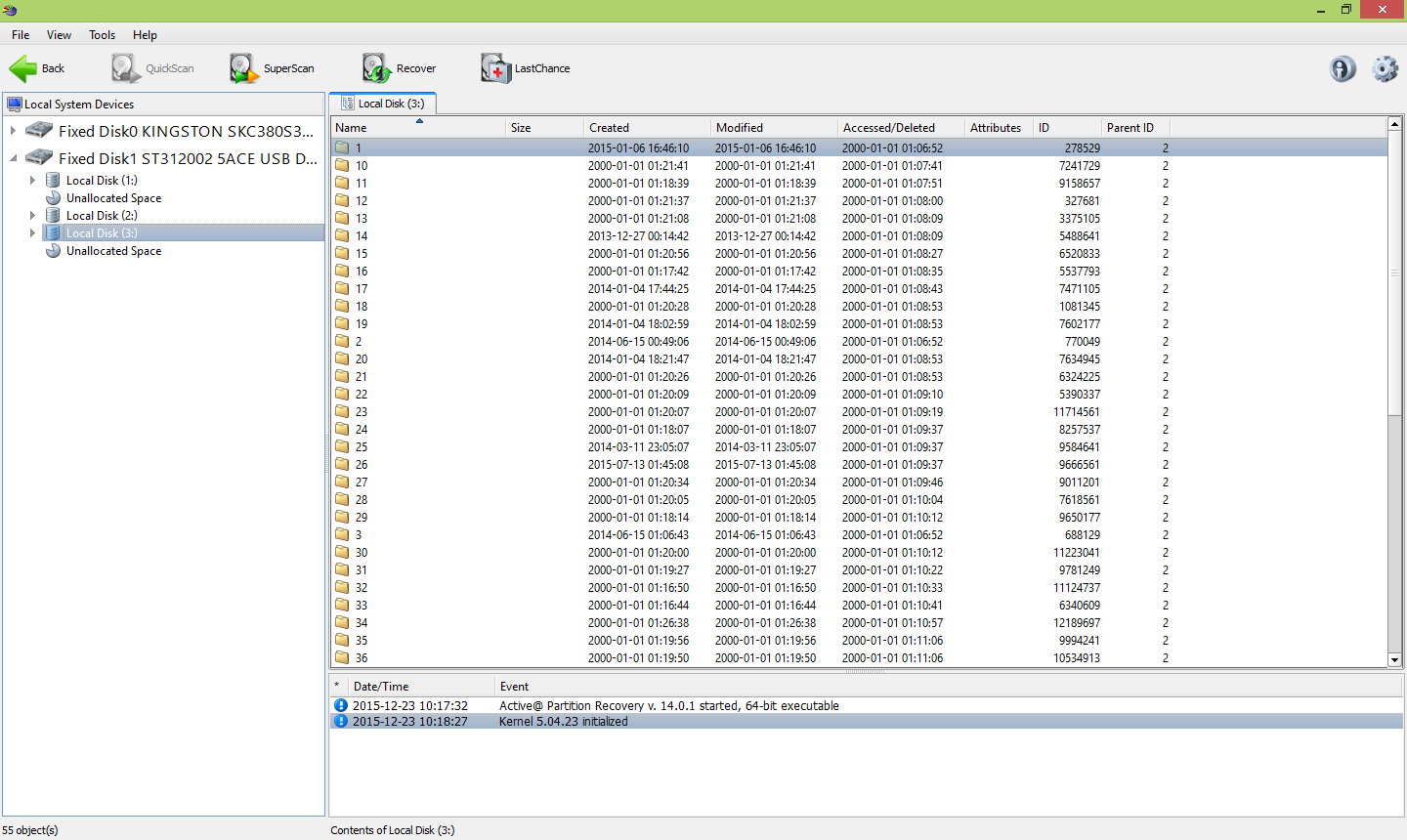This screenshot has width=1407, height=840.
Task: Click the Attributes column header
Action: click(x=1000, y=128)
